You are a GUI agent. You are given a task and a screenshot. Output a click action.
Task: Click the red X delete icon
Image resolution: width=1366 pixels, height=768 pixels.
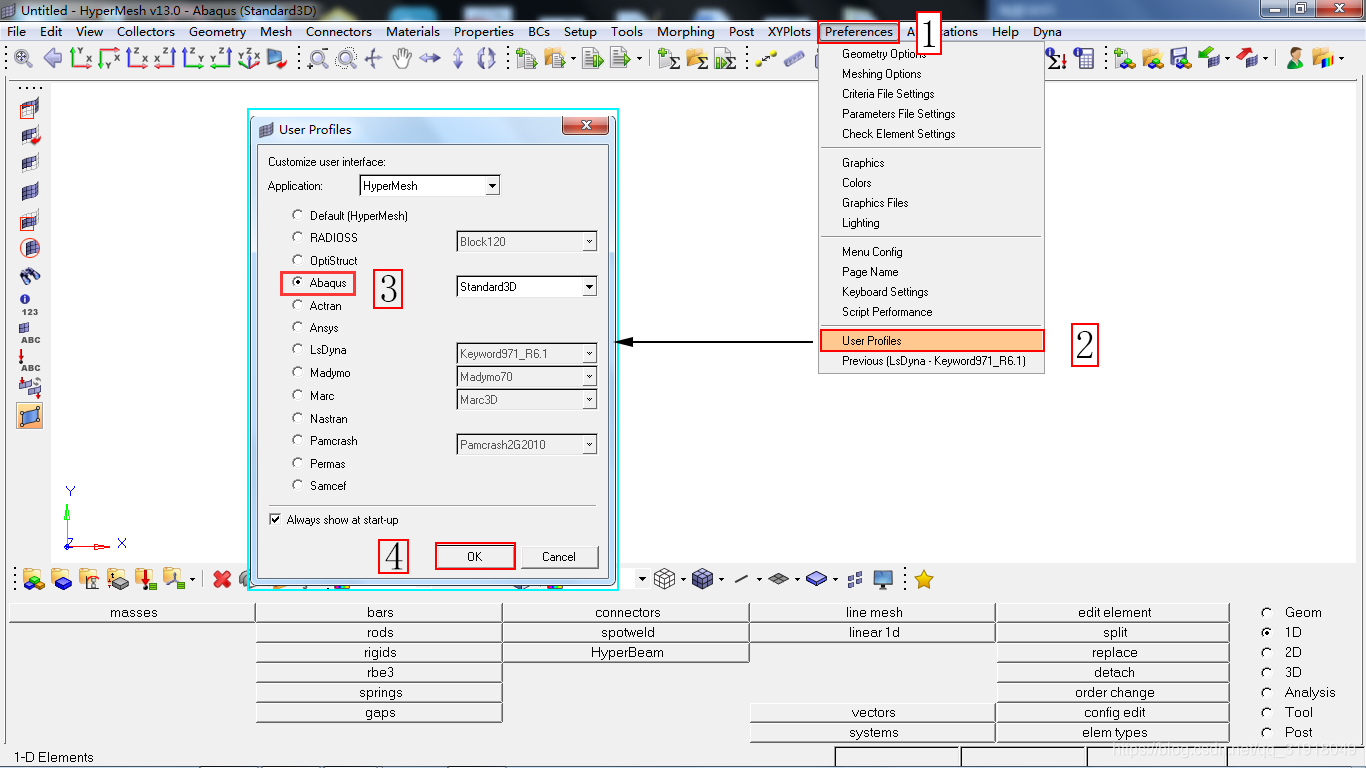tap(222, 579)
